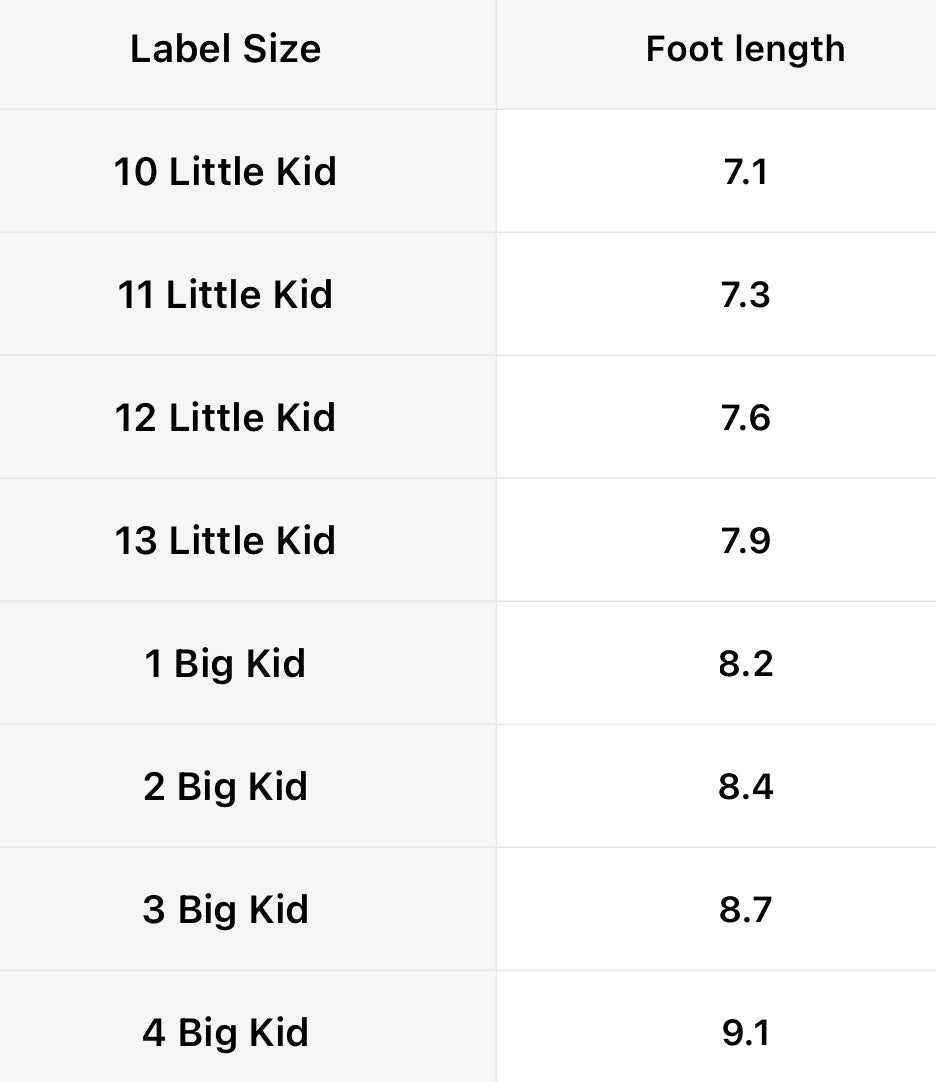Choose the "3 Big Kid" size label

[225, 910]
